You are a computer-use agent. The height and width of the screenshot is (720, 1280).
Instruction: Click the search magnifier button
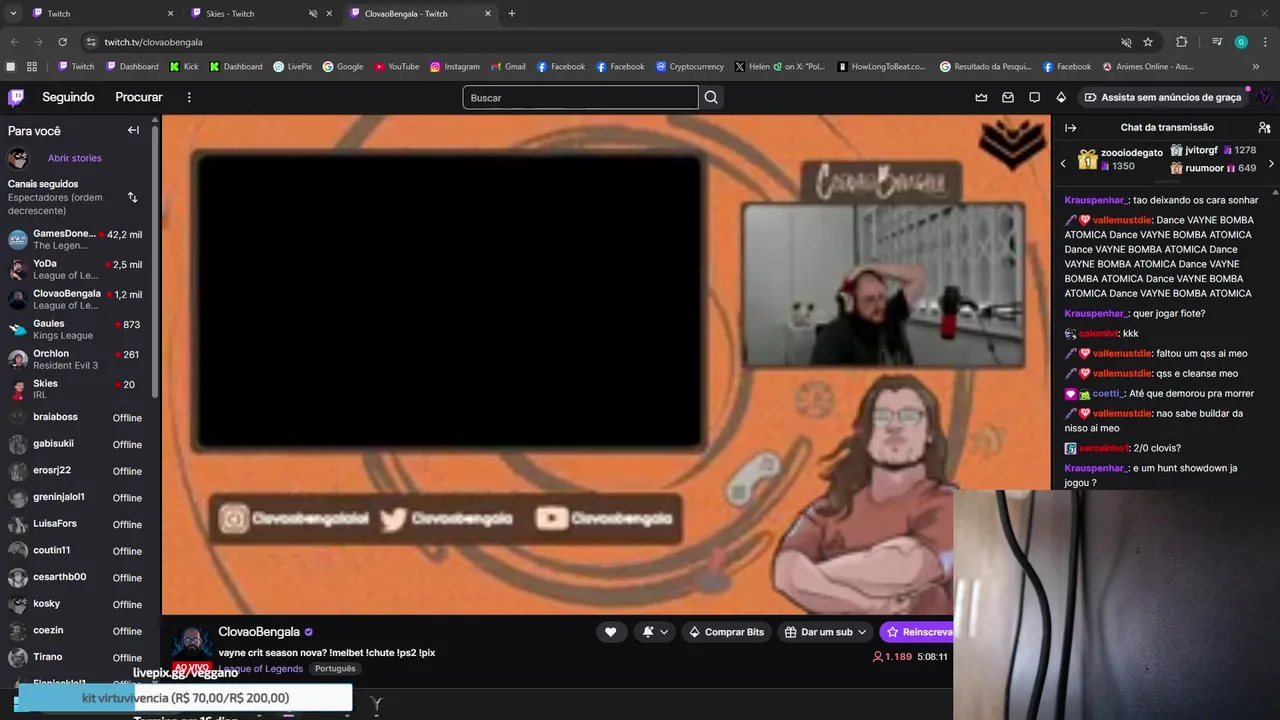tap(711, 97)
